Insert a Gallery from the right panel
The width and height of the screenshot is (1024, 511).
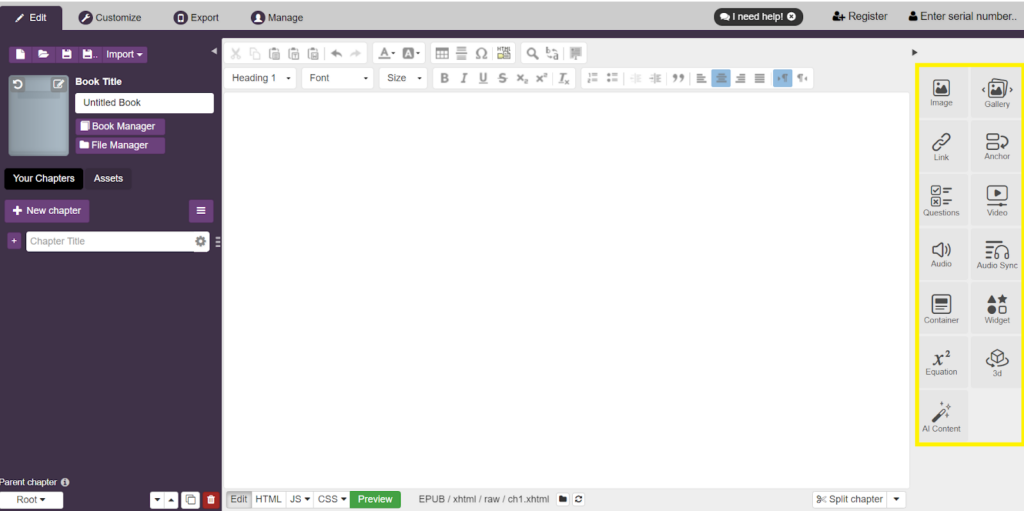click(996, 93)
